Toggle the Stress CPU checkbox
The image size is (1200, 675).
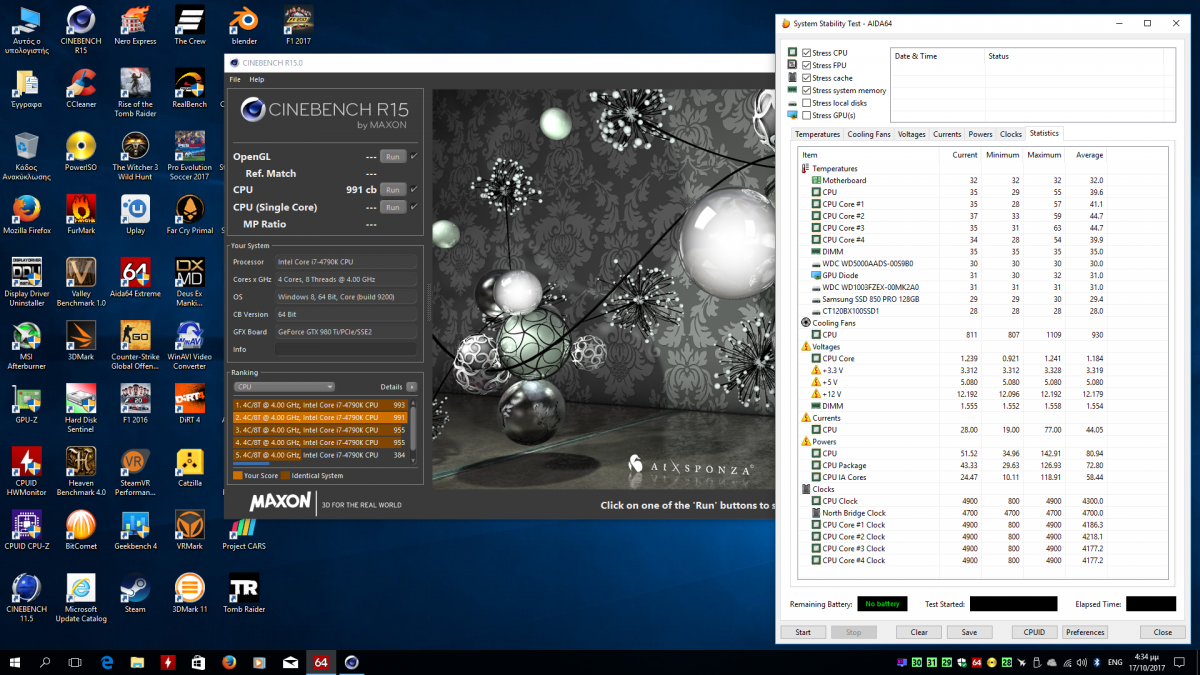point(806,52)
